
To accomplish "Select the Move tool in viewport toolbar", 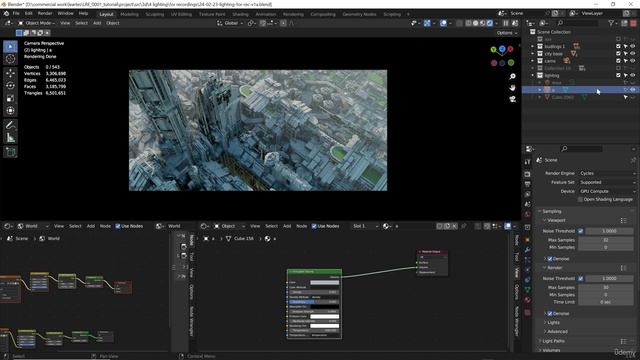I will (x=10, y=73).
